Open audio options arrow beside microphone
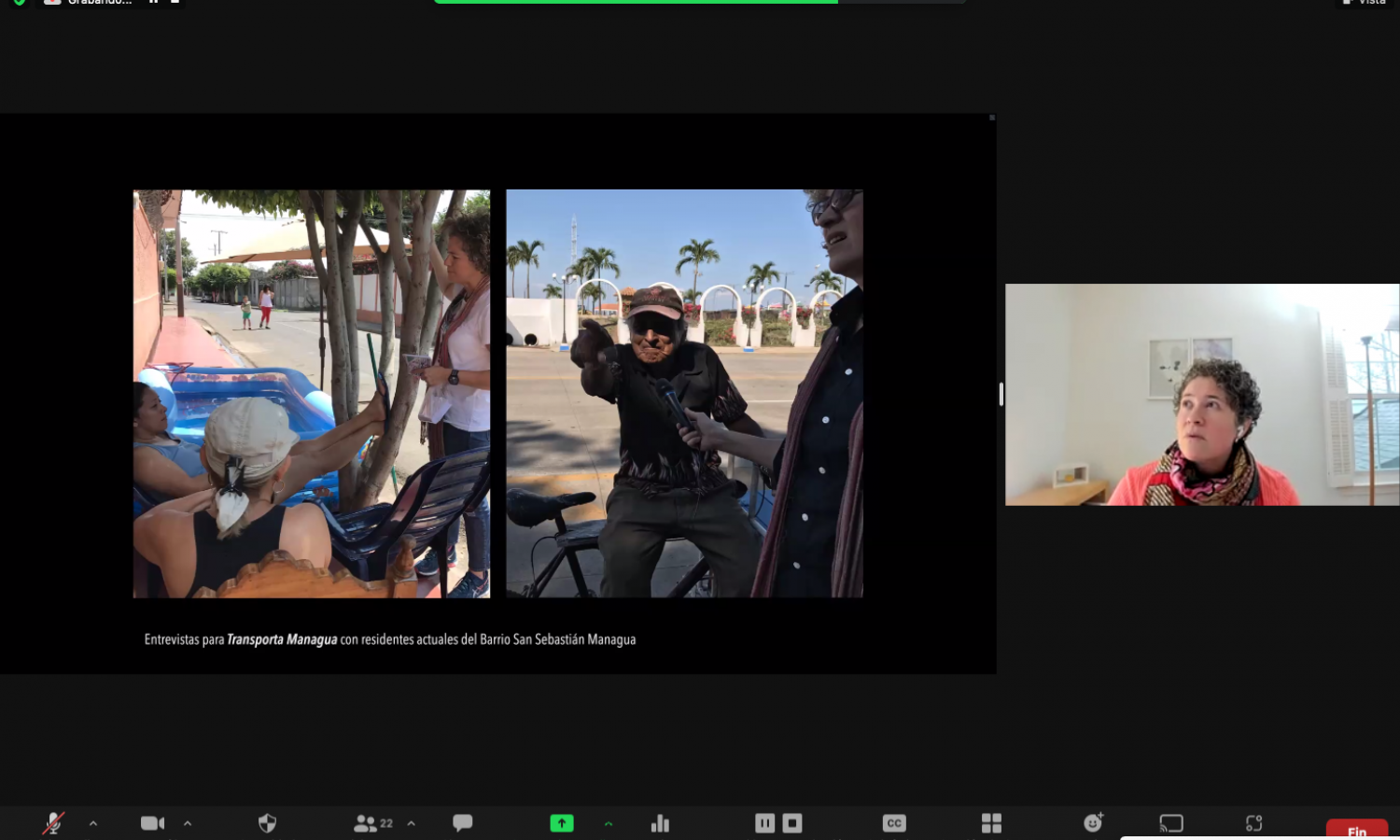The image size is (1400, 840). tap(93, 822)
